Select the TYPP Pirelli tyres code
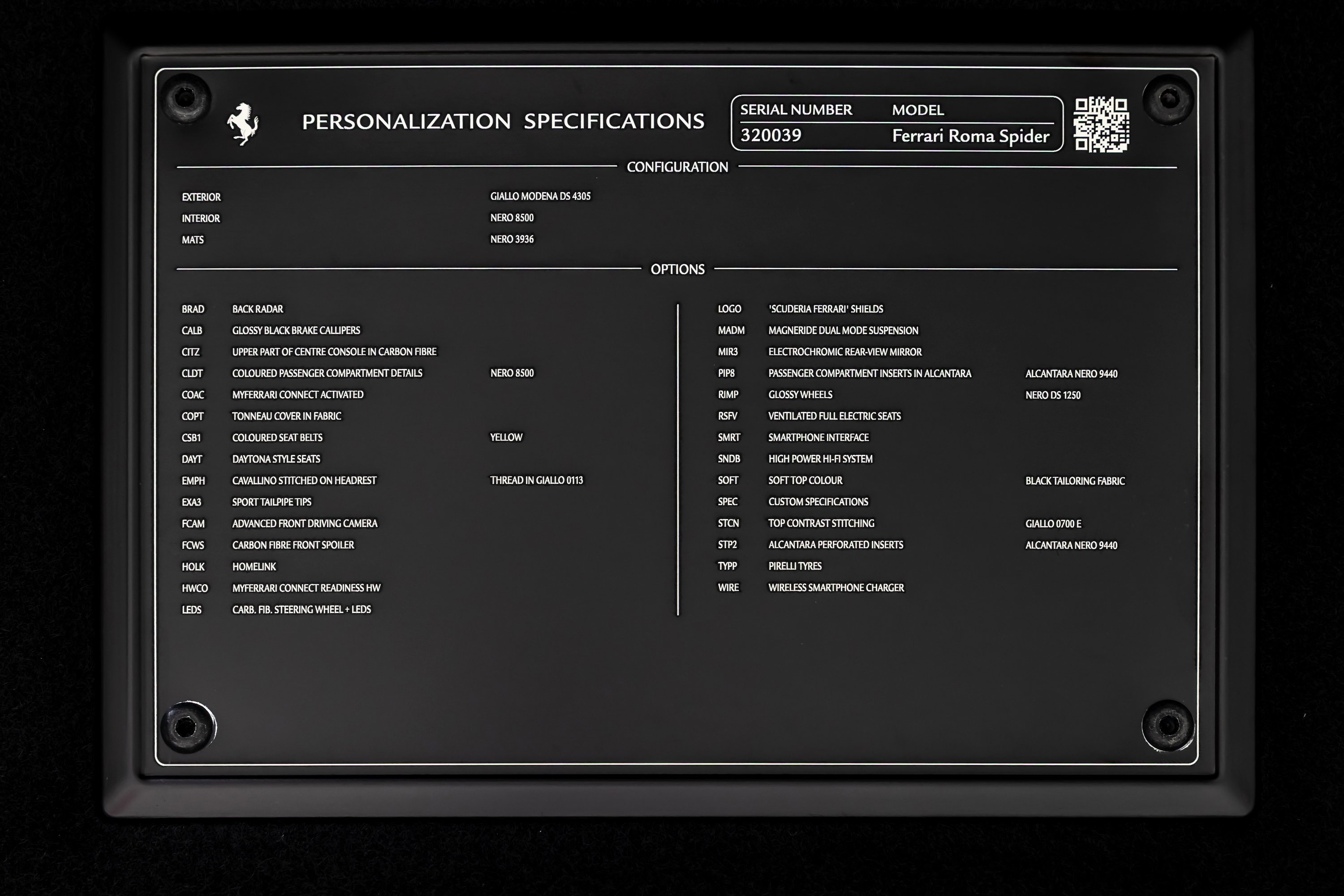This screenshot has height=896, width=1344. coord(728,566)
